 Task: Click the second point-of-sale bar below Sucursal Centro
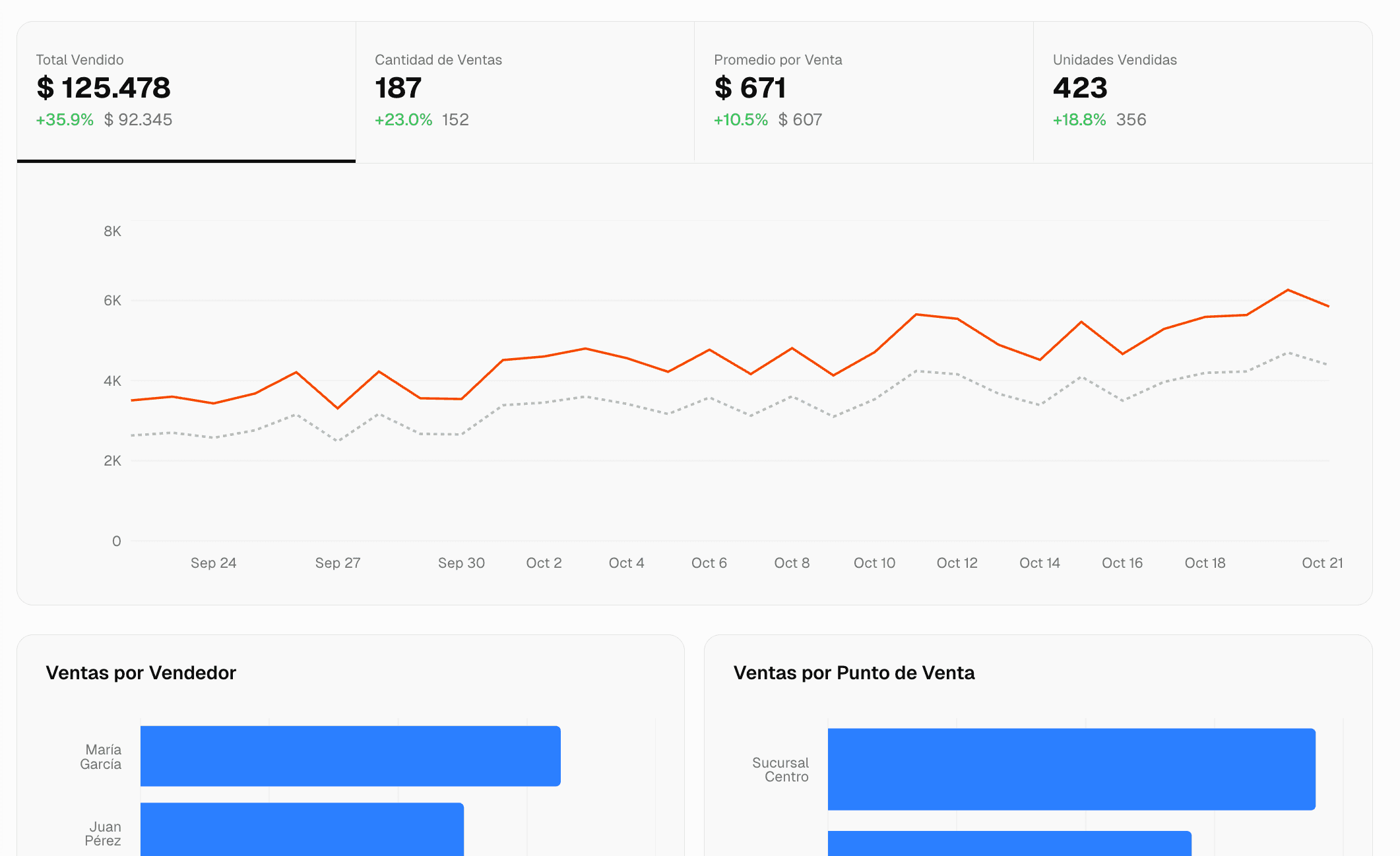[1009, 843]
